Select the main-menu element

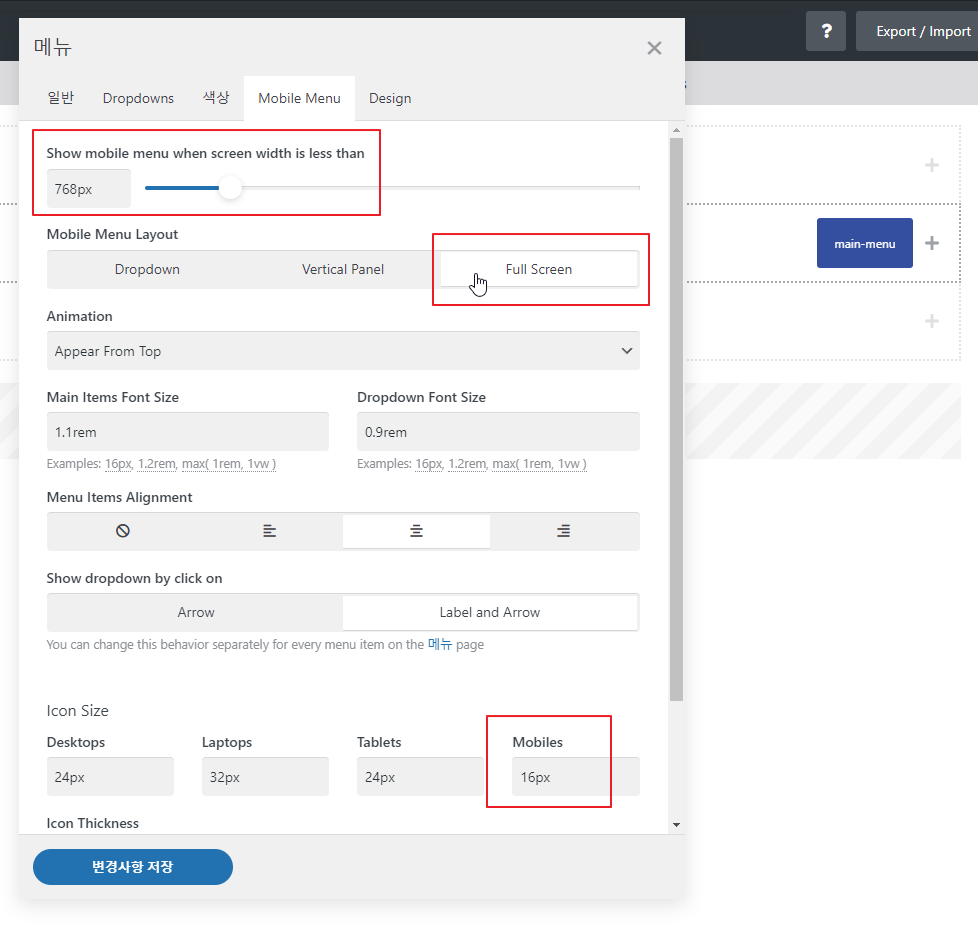coord(864,243)
